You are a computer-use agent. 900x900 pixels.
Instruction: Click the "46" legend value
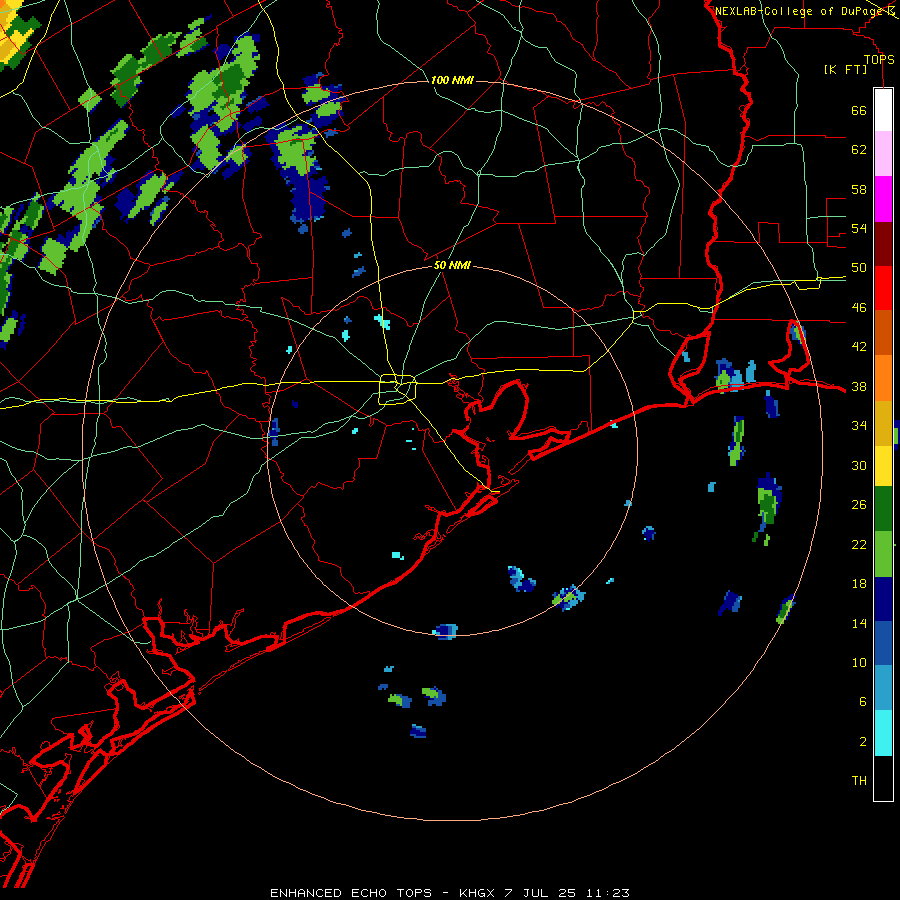(x=859, y=308)
